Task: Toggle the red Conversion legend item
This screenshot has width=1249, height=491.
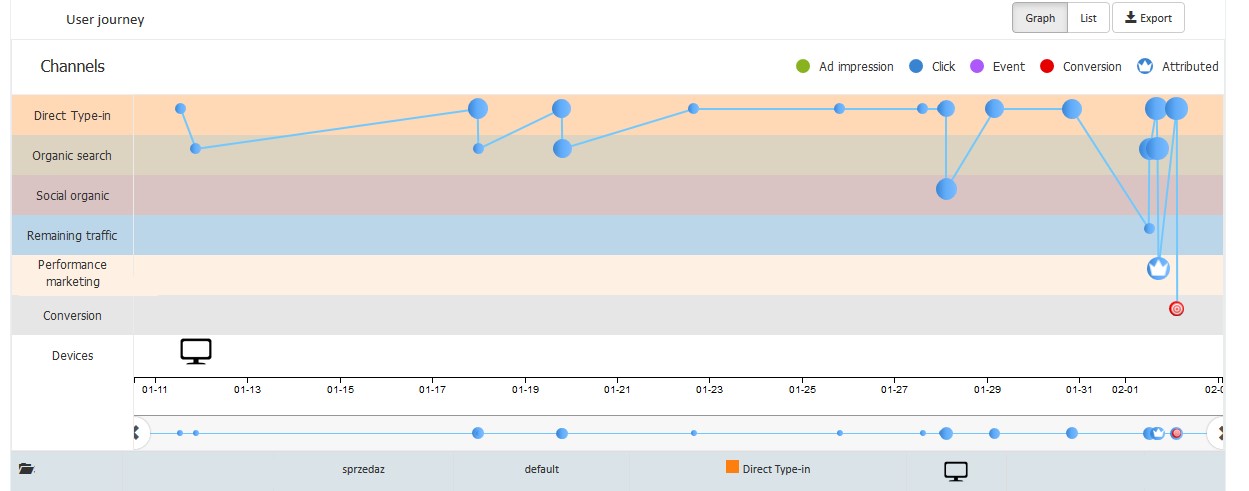Action: (x=1046, y=67)
